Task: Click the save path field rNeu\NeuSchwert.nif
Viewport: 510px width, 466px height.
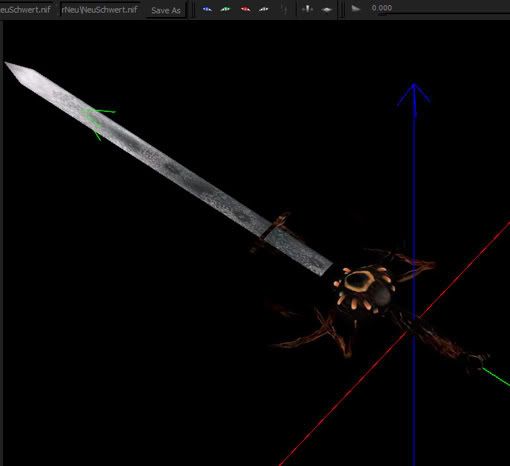Action: [101, 9]
